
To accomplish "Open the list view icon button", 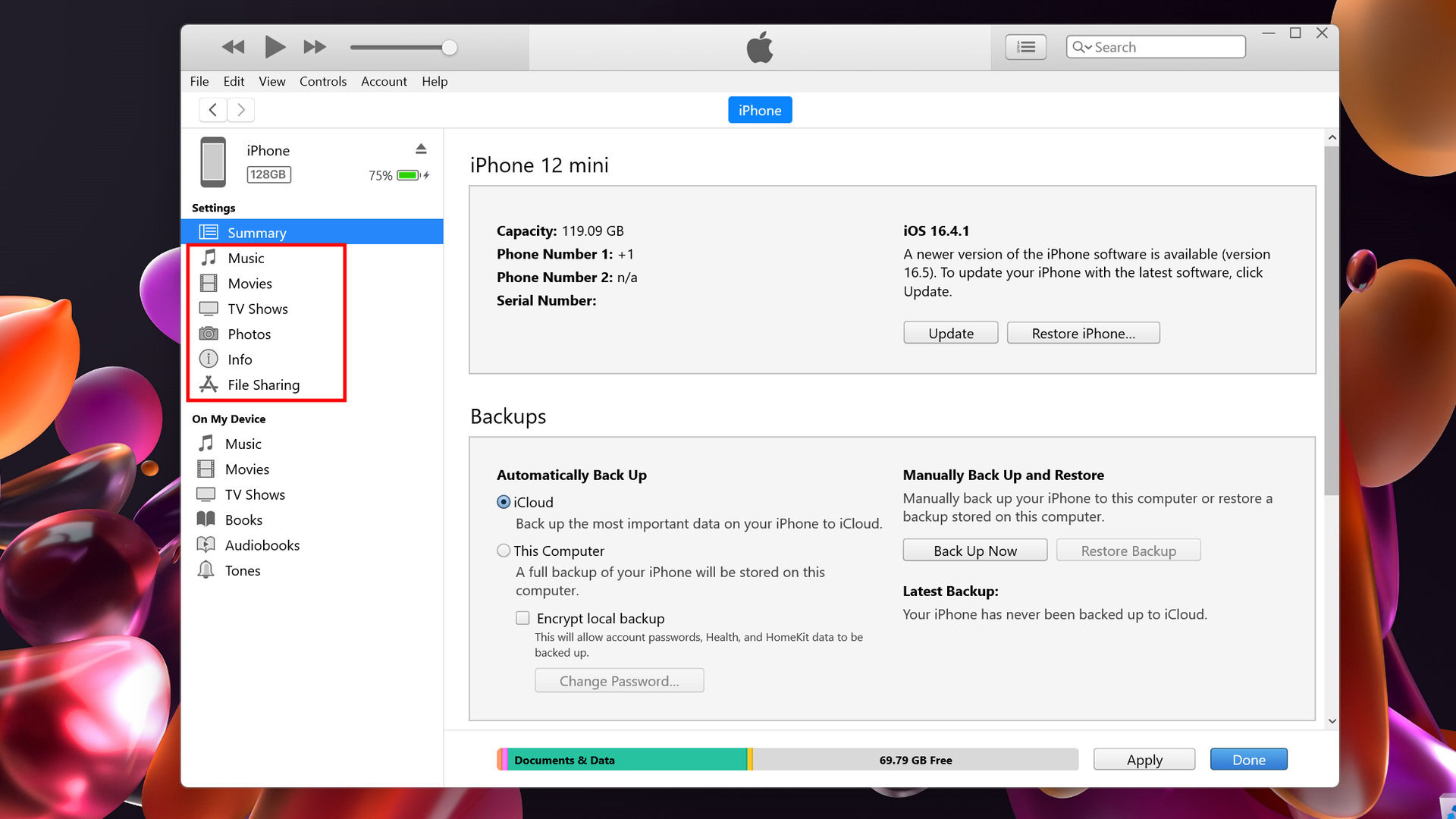I will coord(1025,47).
